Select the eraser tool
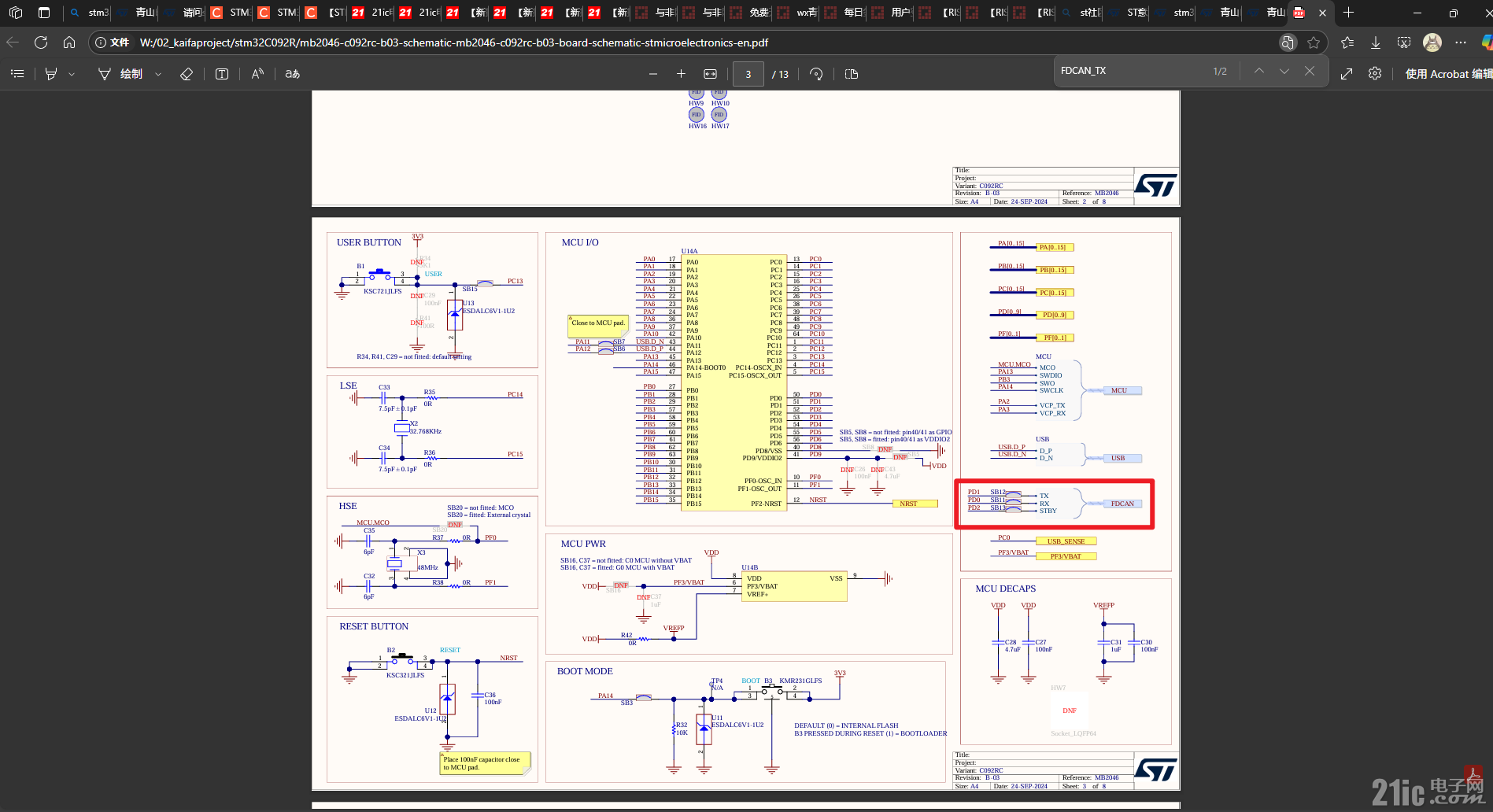1493x812 pixels. (x=187, y=74)
